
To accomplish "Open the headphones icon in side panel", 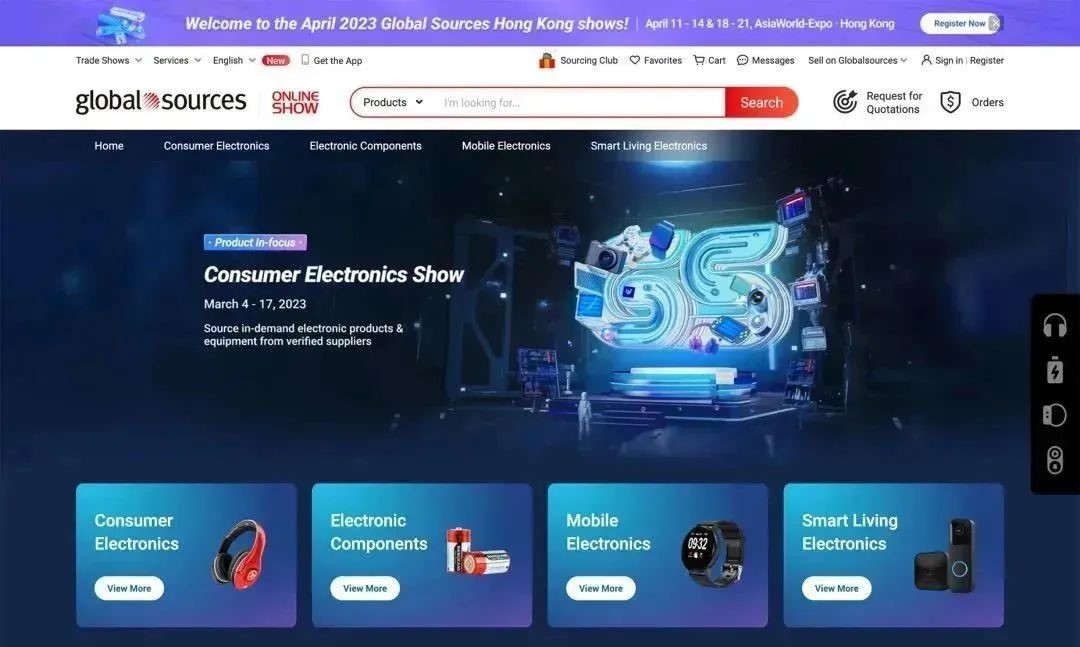I will click(x=1055, y=325).
